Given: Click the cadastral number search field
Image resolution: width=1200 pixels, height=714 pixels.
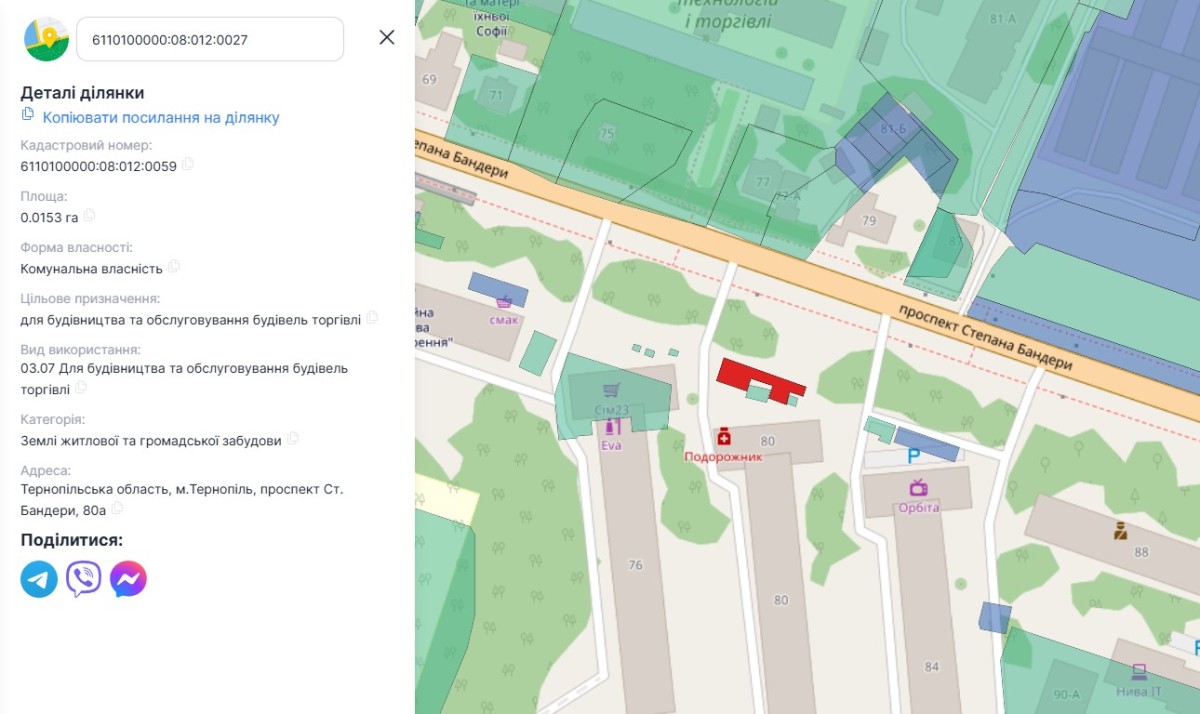Looking at the screenshot, I should tap(210, 39).
